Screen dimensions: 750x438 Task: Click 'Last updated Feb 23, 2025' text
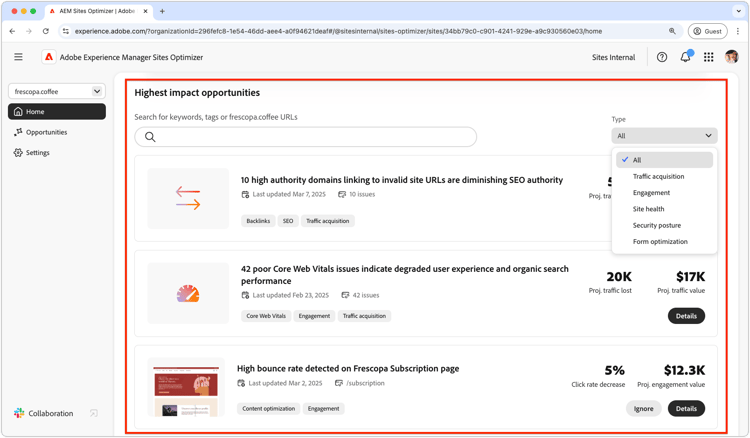(x=291, y=295)
